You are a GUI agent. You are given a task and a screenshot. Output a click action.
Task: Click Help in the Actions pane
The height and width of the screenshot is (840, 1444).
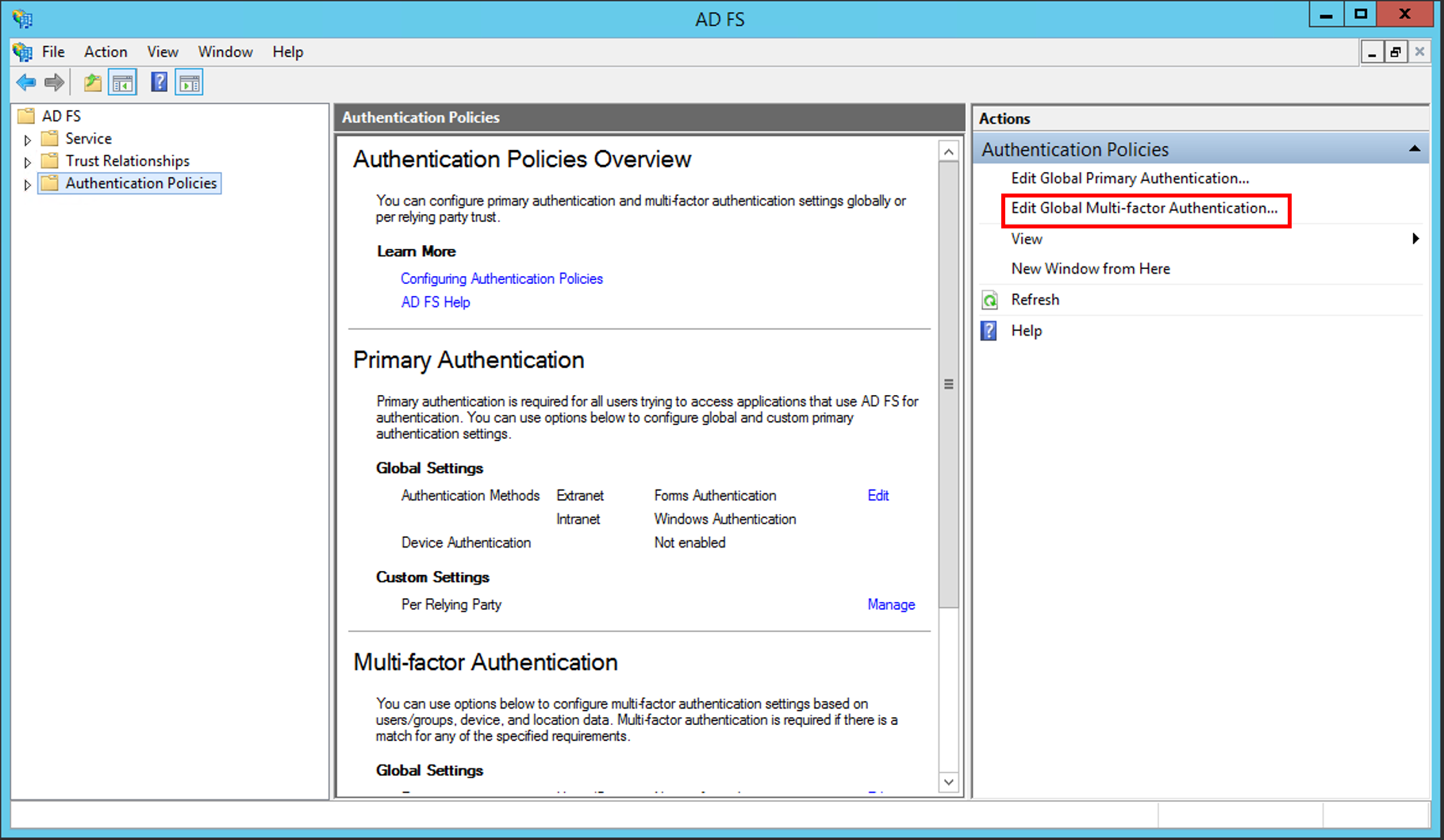[x=1026, y=331]
